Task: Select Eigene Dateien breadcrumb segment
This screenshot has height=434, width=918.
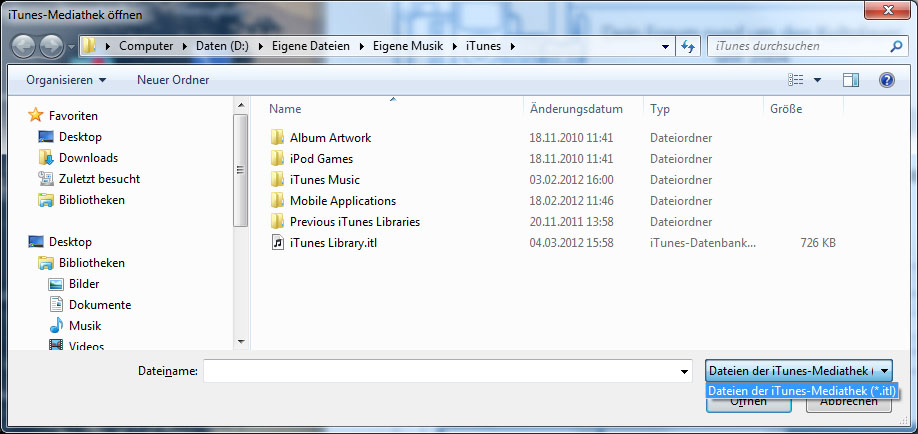Action: coord(311,46)
